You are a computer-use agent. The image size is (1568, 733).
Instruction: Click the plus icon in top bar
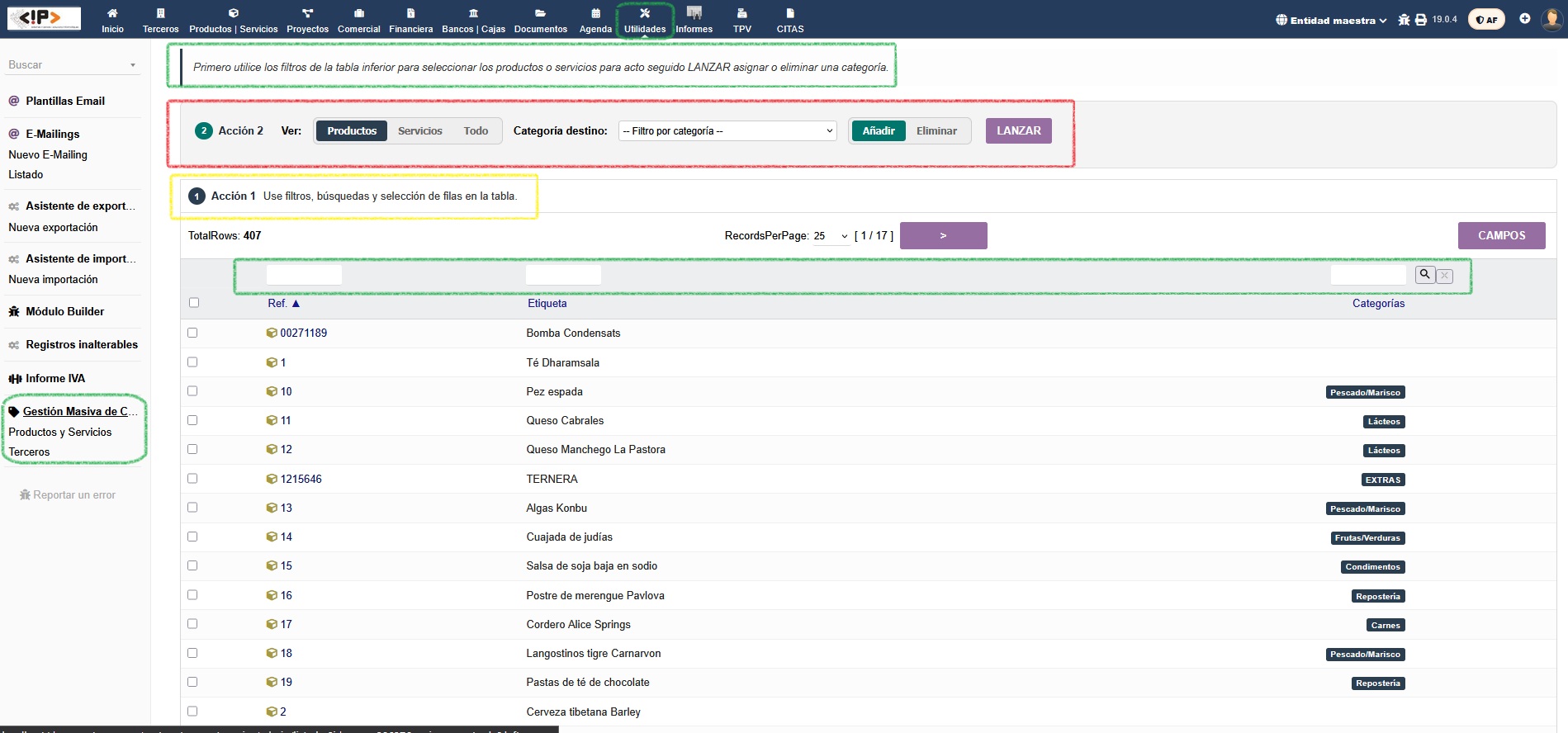pos(1524,19)
